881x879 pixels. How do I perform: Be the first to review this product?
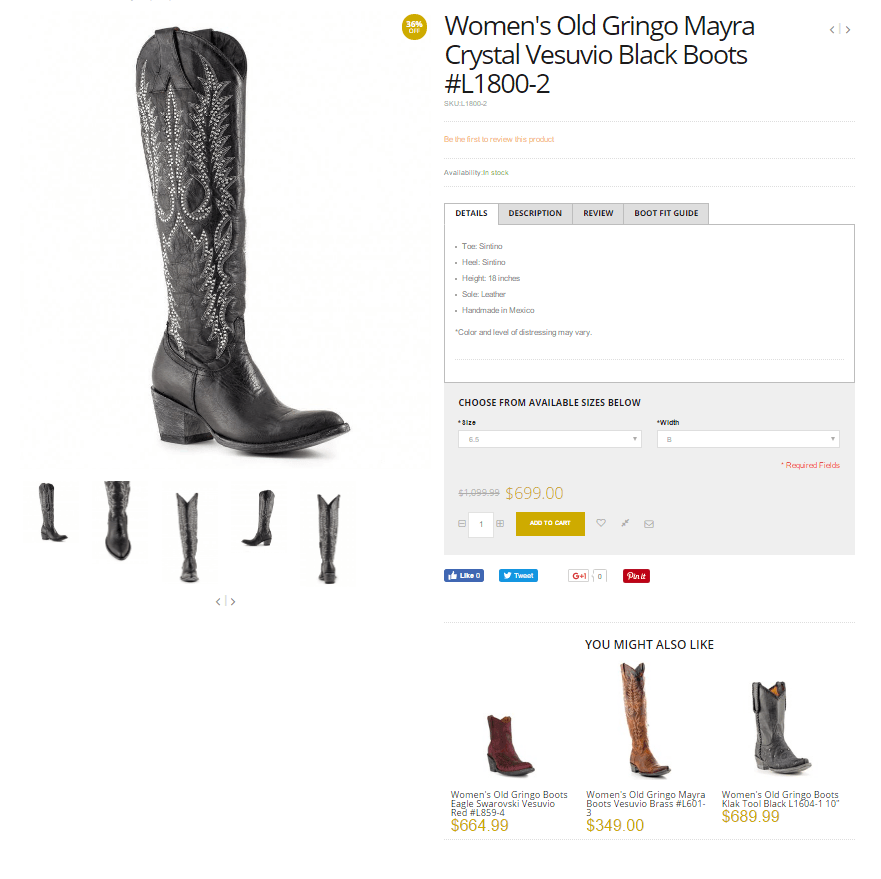499,139
